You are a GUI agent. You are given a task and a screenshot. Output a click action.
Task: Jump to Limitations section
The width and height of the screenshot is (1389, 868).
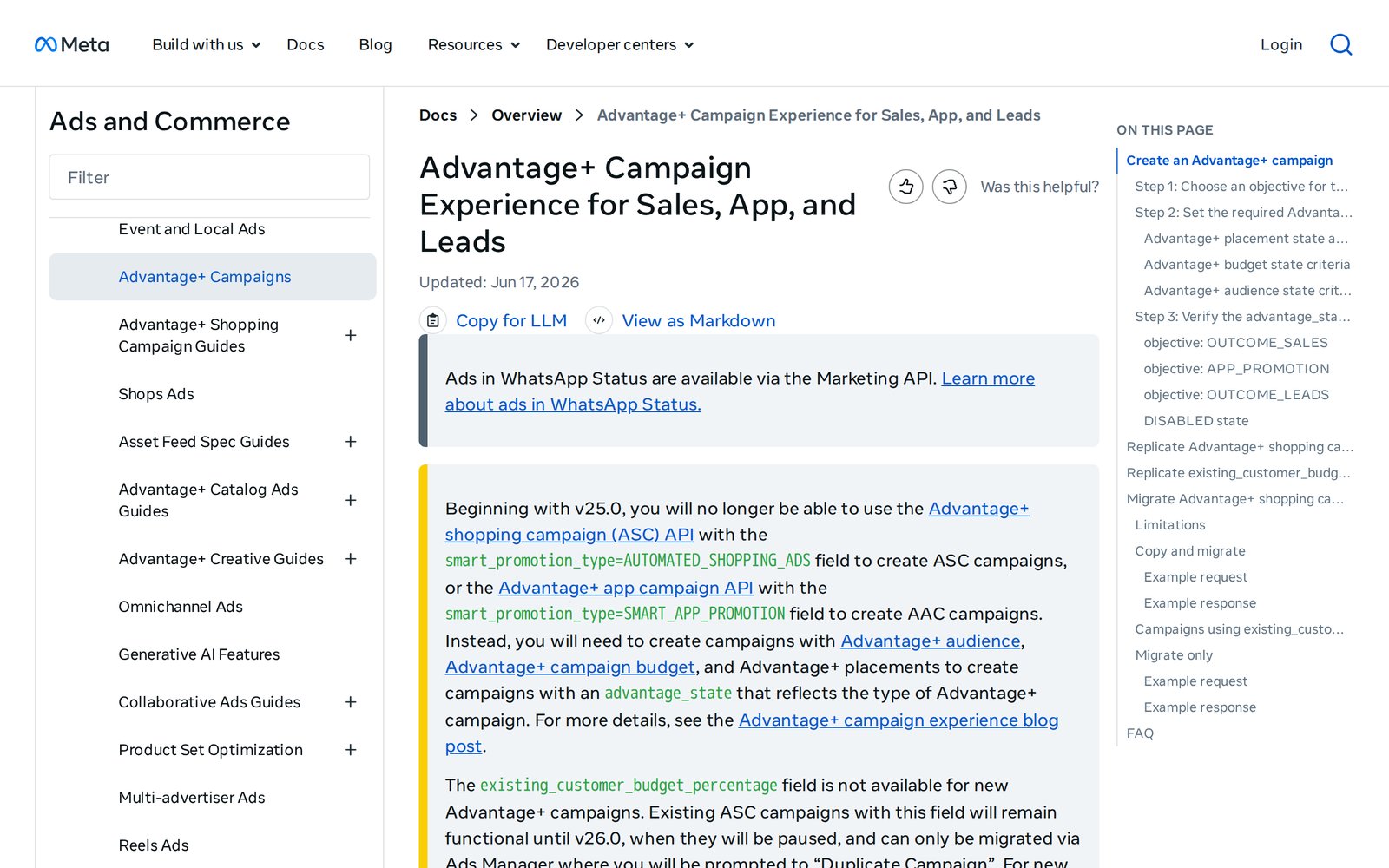pyautogui.click(x=1170, y=525)
